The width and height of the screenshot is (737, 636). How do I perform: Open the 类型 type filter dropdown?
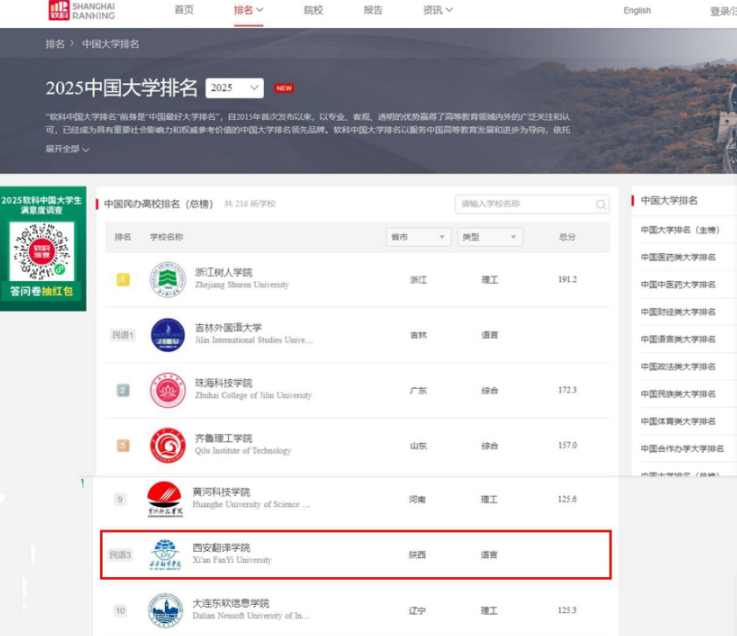pyautogui.click(x=490, y=237)
